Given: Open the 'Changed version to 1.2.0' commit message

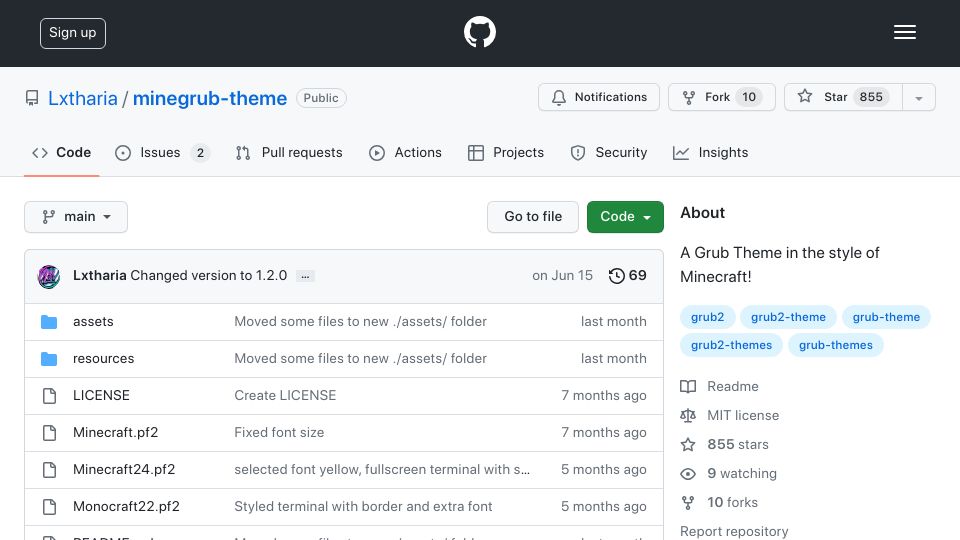Looking at the screenshot, I should coord(209,276).
